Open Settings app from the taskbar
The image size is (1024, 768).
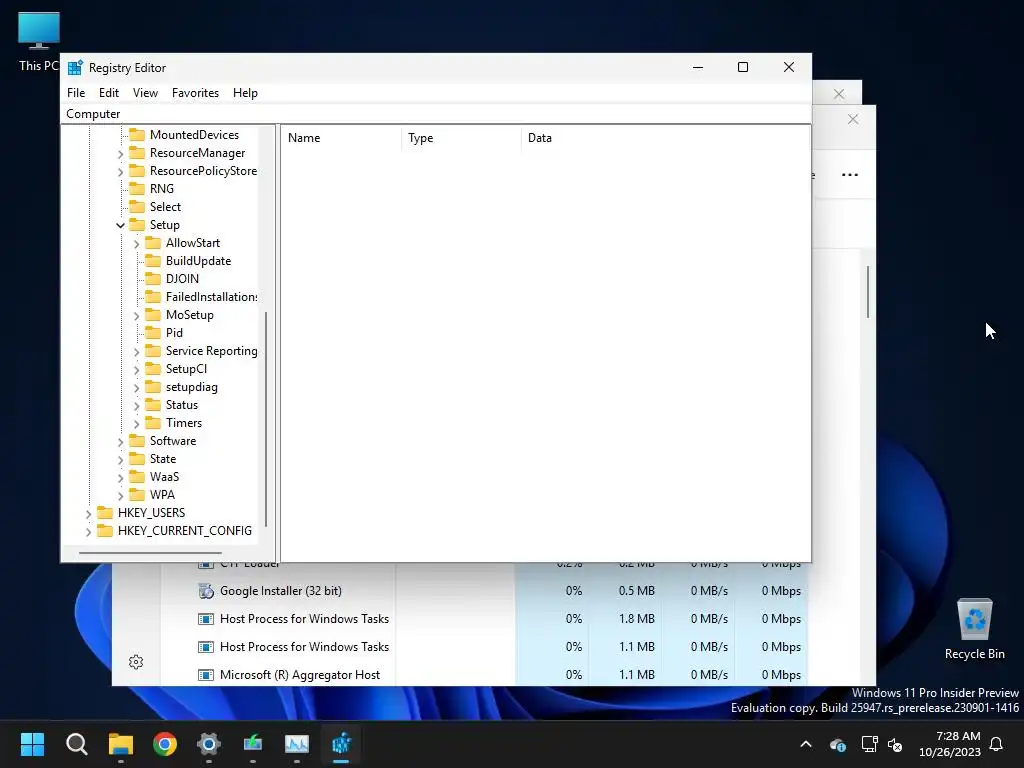click(209, 744)
